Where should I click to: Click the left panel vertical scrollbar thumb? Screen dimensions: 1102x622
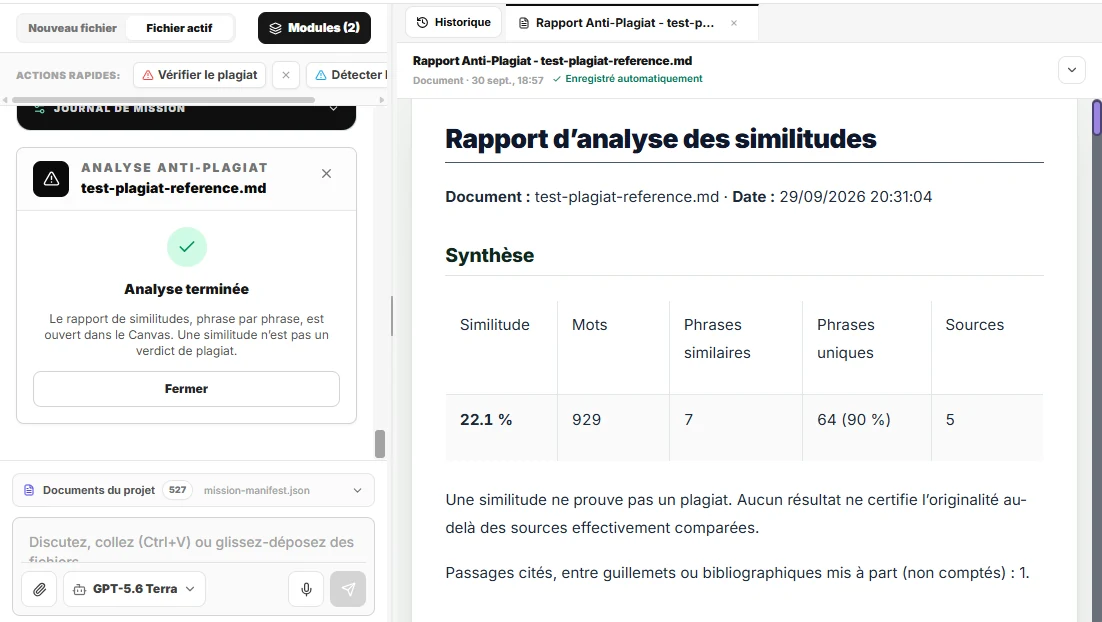click(x=380, y=444)
